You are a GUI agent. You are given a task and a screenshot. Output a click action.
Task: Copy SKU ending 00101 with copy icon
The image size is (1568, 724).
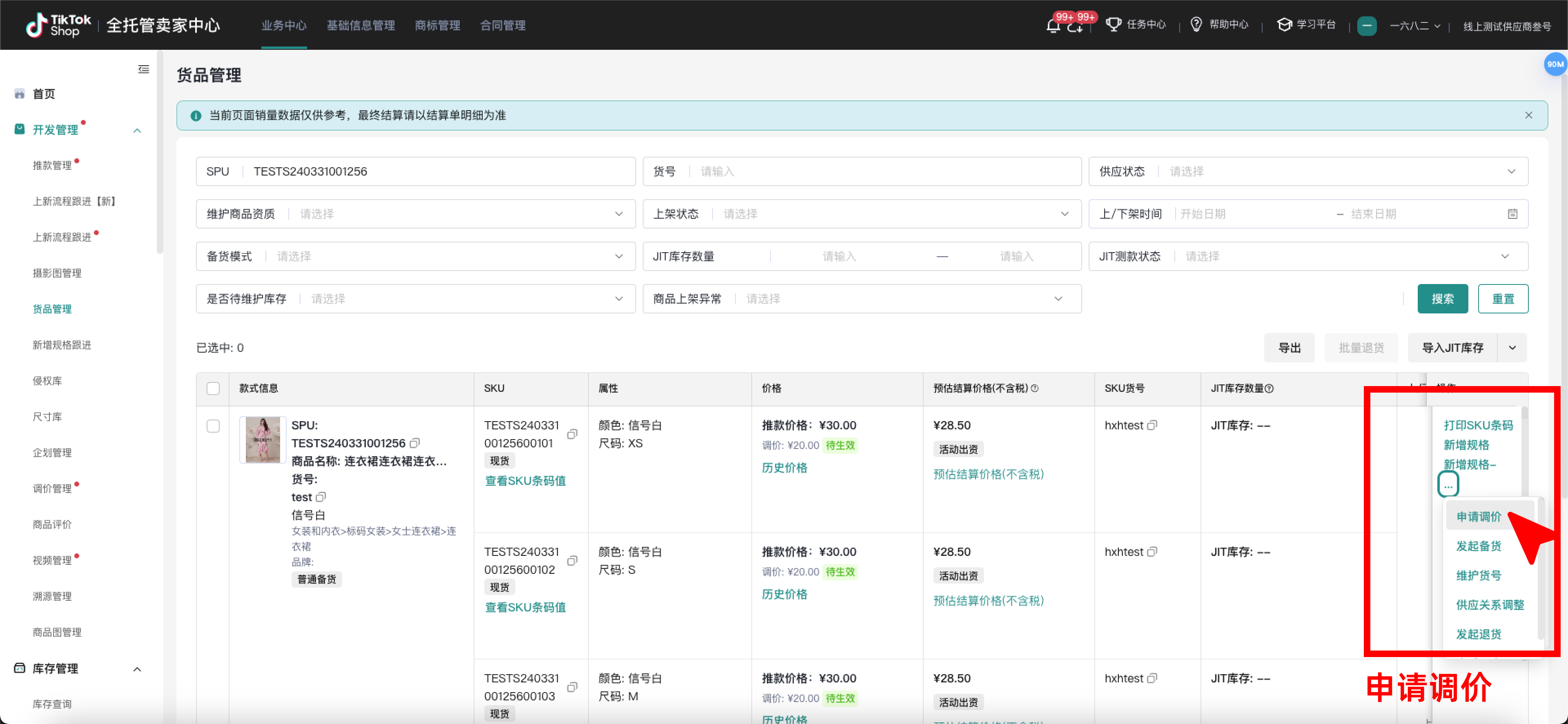pos(572,434)
